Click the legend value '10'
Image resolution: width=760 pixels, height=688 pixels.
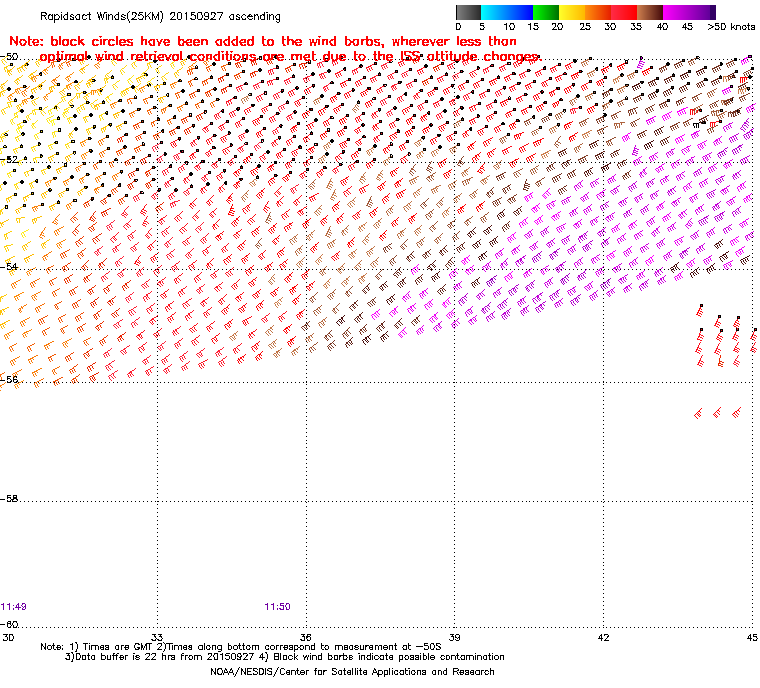click(x=508, y=27)
